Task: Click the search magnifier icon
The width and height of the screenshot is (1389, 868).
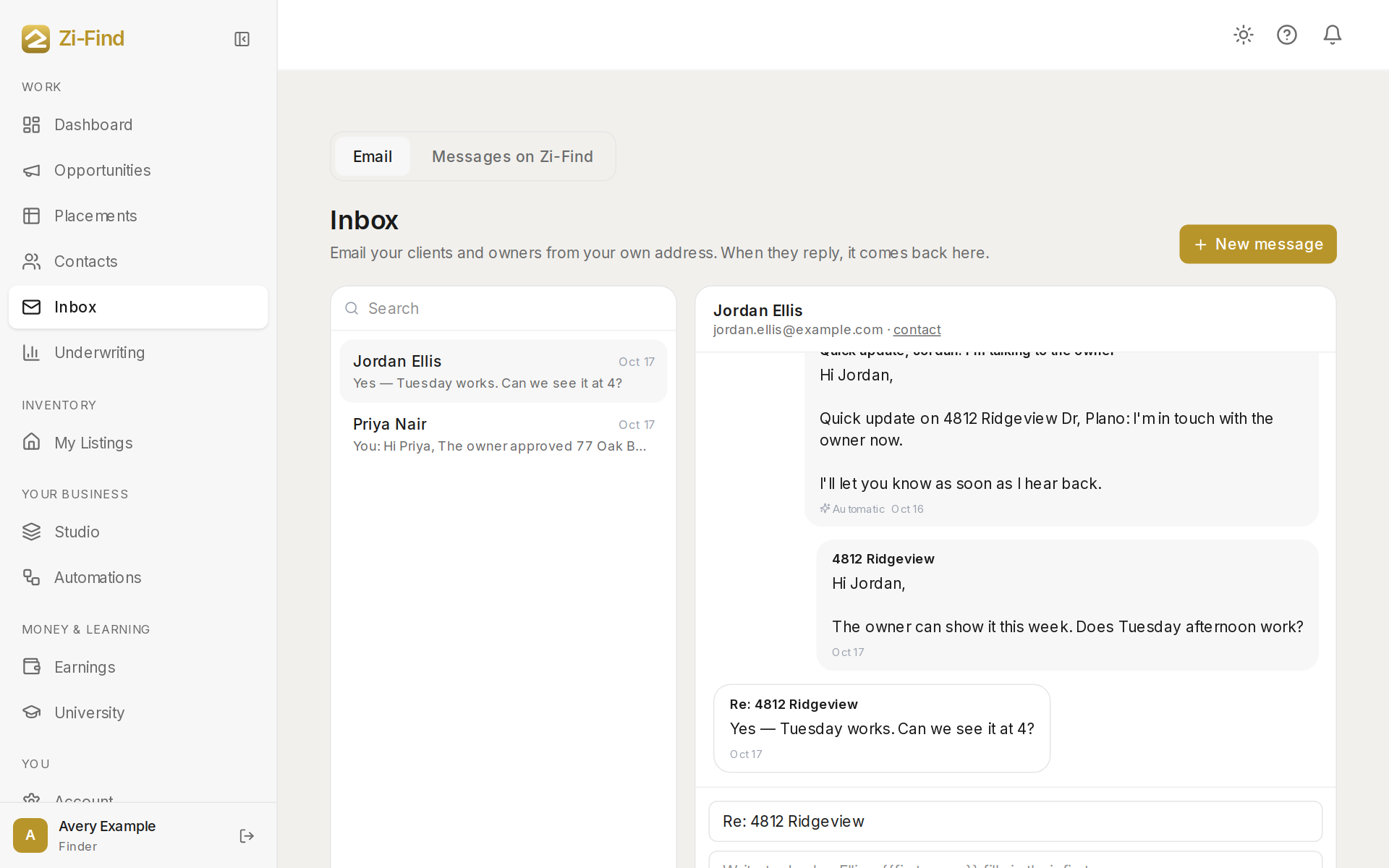Action: coord(352,309)
